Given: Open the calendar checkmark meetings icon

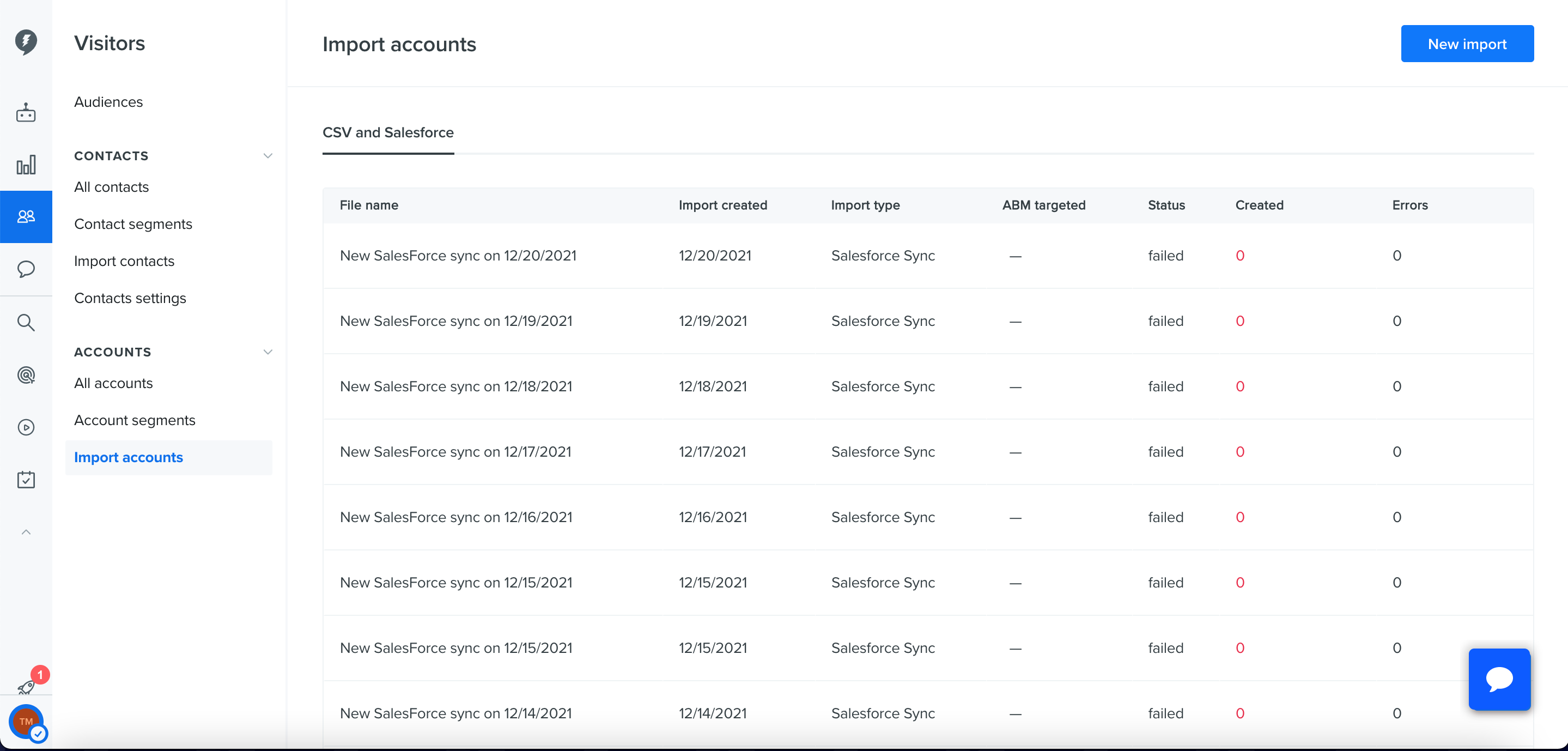Looking at the screenshot, I should [26, 480].
